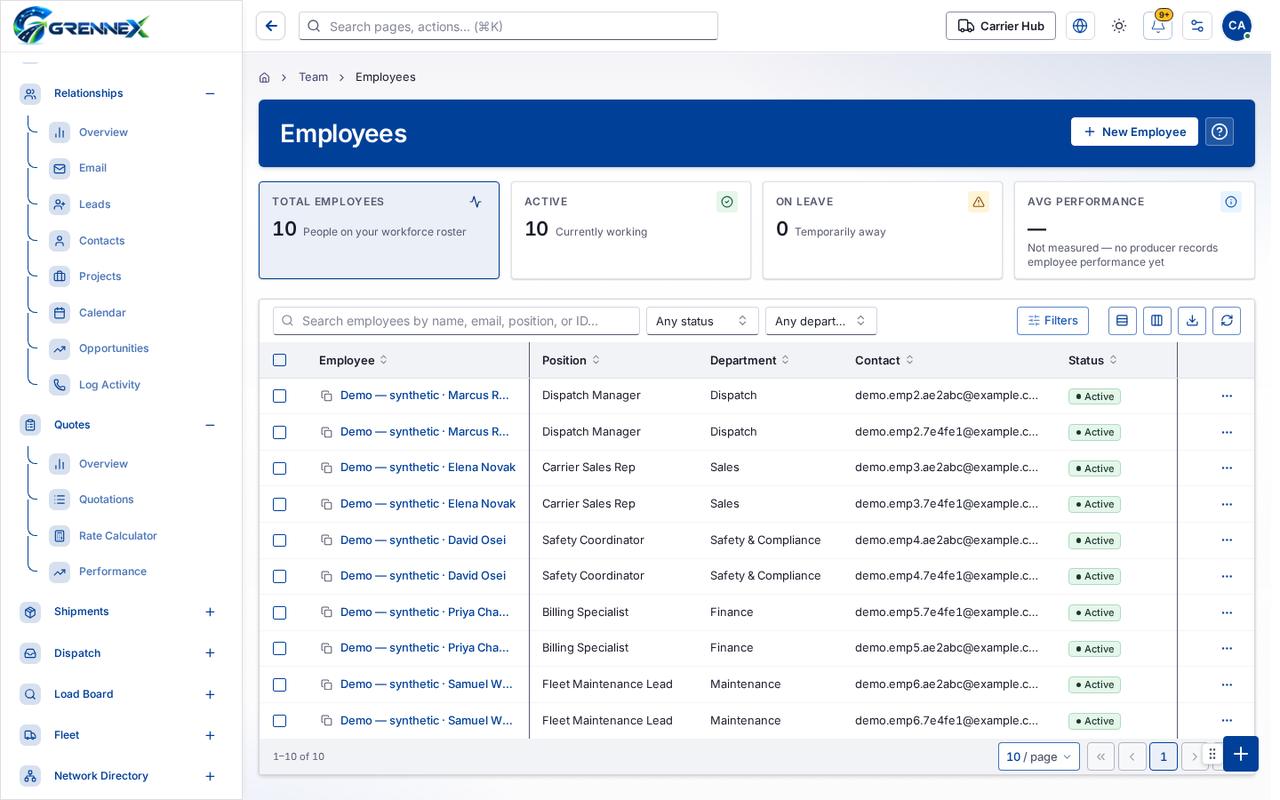Open the Any department dropdown

point(821,321)
